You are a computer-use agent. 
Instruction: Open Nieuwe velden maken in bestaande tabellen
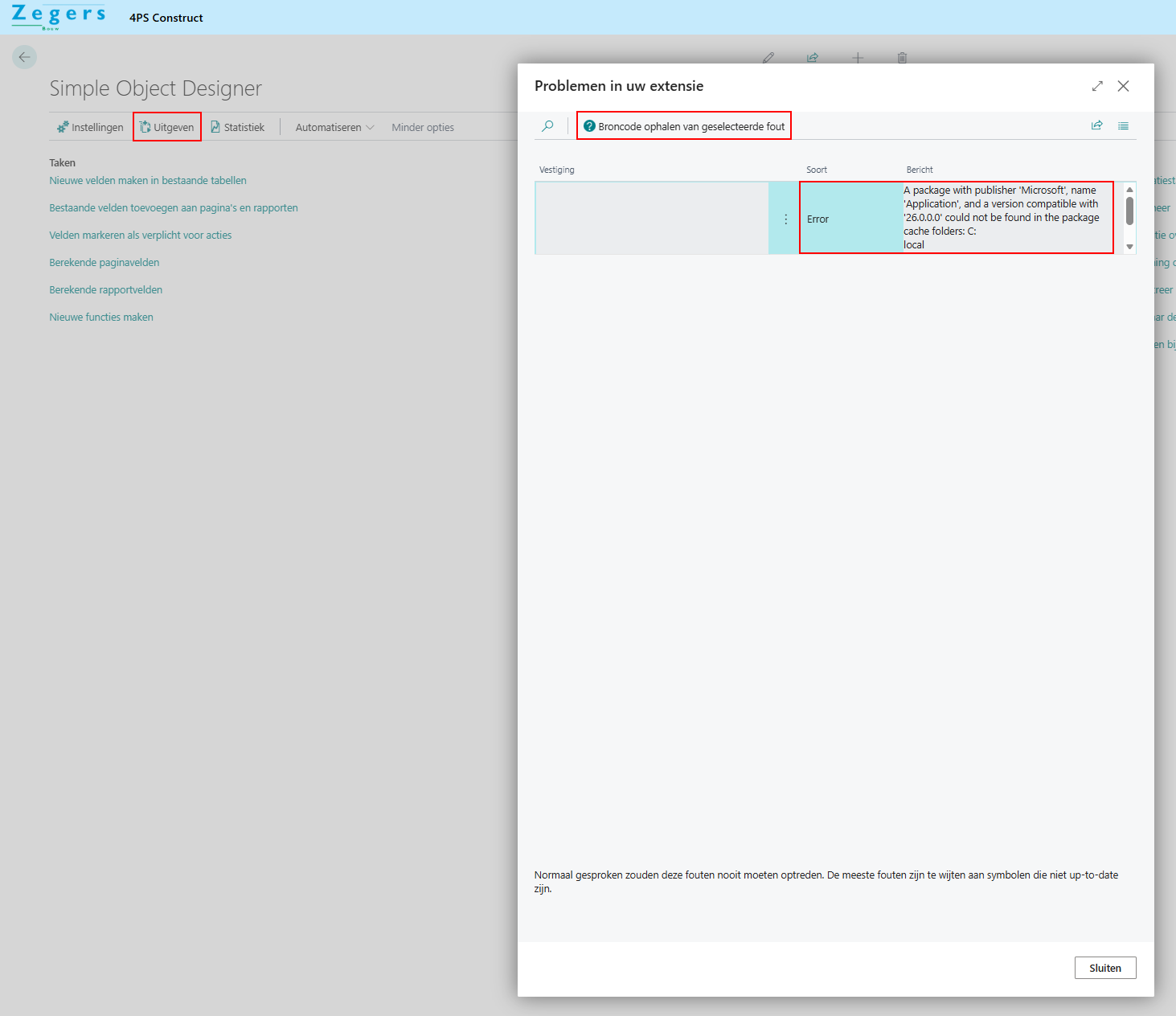[x=148, y=181]
